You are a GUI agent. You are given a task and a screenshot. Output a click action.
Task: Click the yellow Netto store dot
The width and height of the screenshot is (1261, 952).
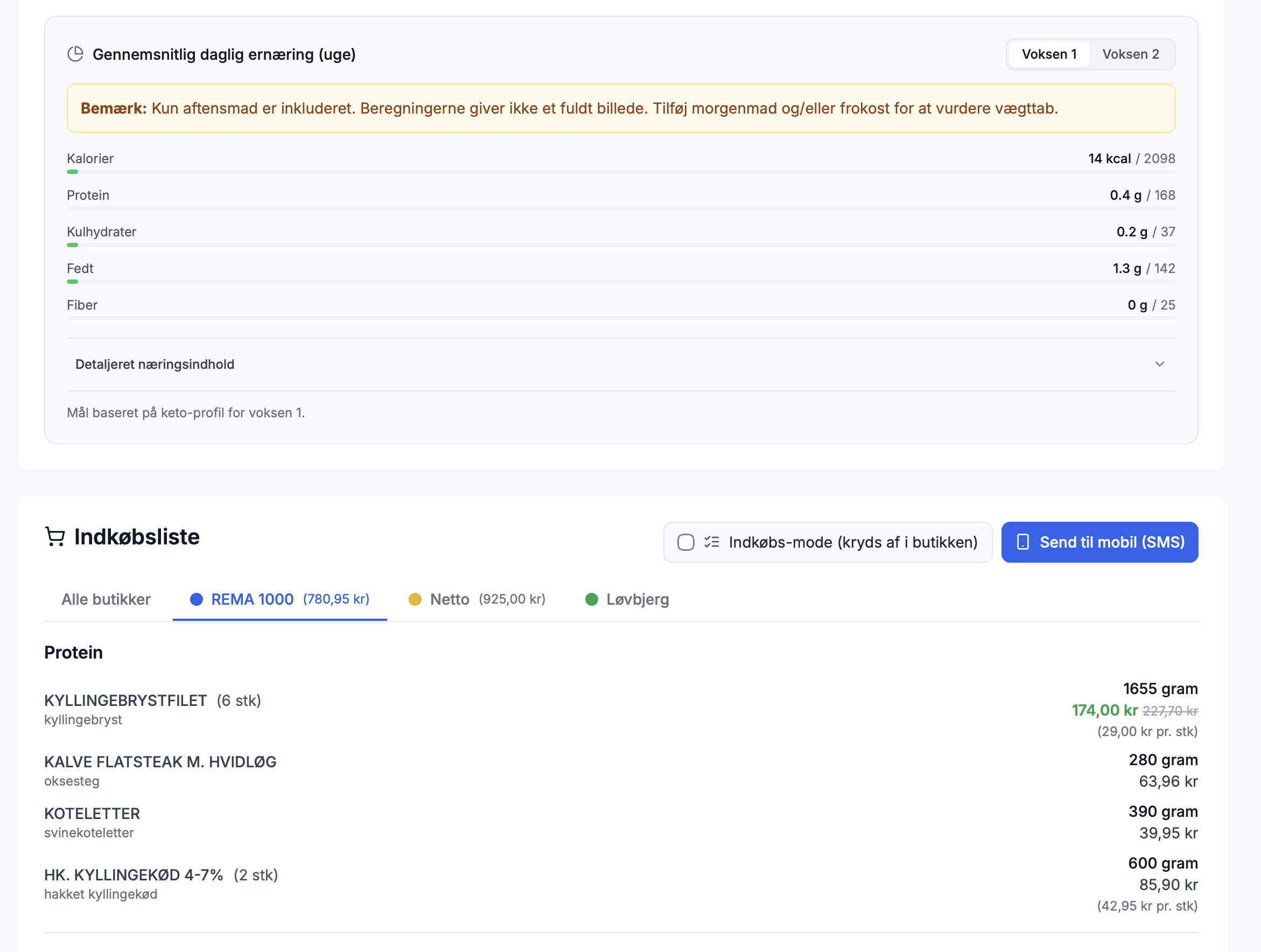(415, 599)
